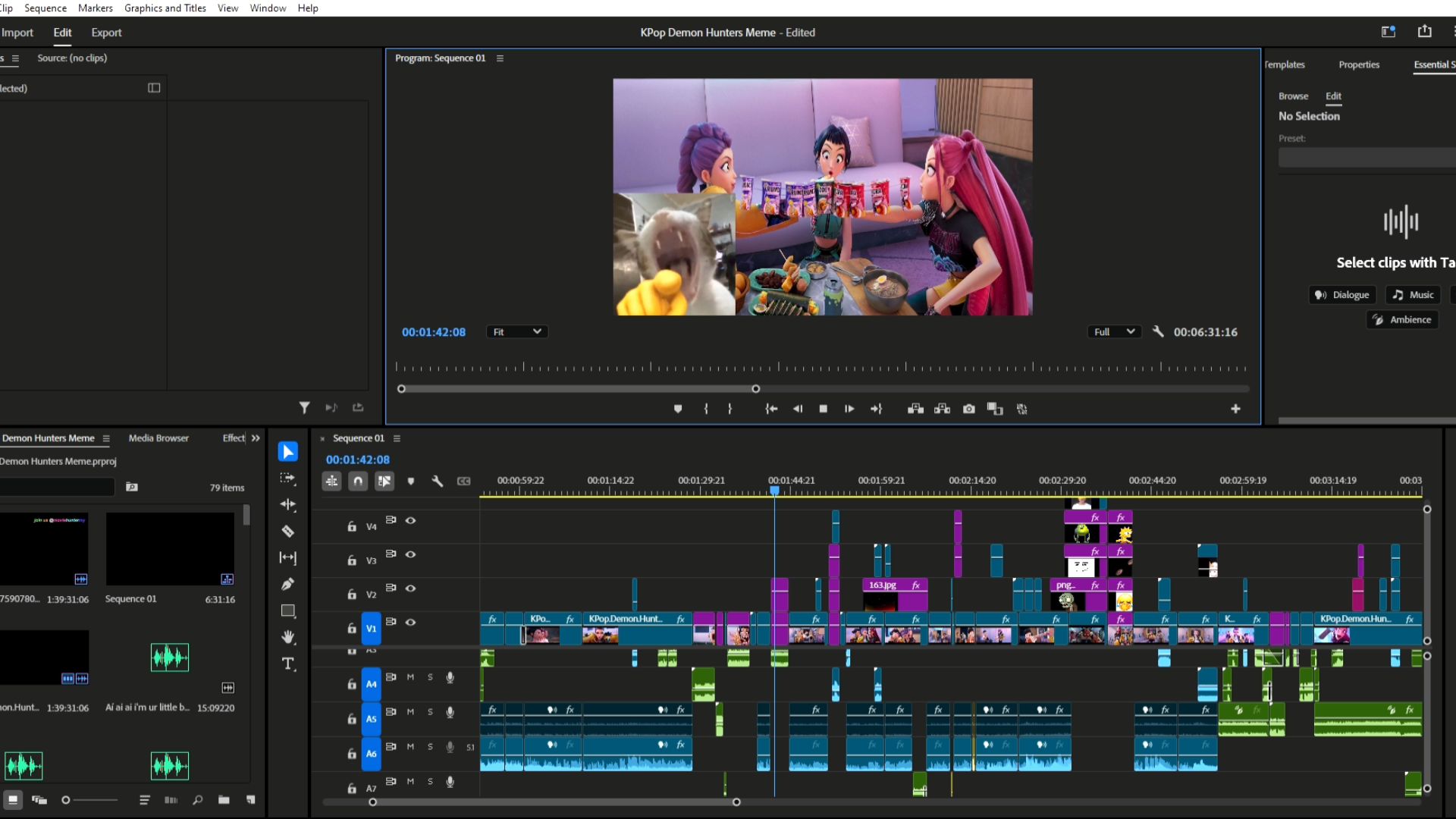Toggle captions track CC button
Screen dimensions: 1456x819
pyautogui.click(x=464, y=481)
